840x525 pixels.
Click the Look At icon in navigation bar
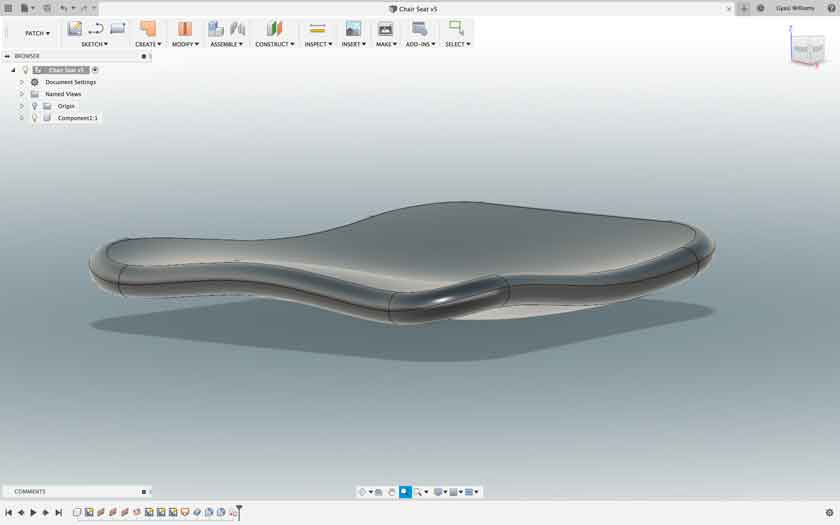coord(379,492)
